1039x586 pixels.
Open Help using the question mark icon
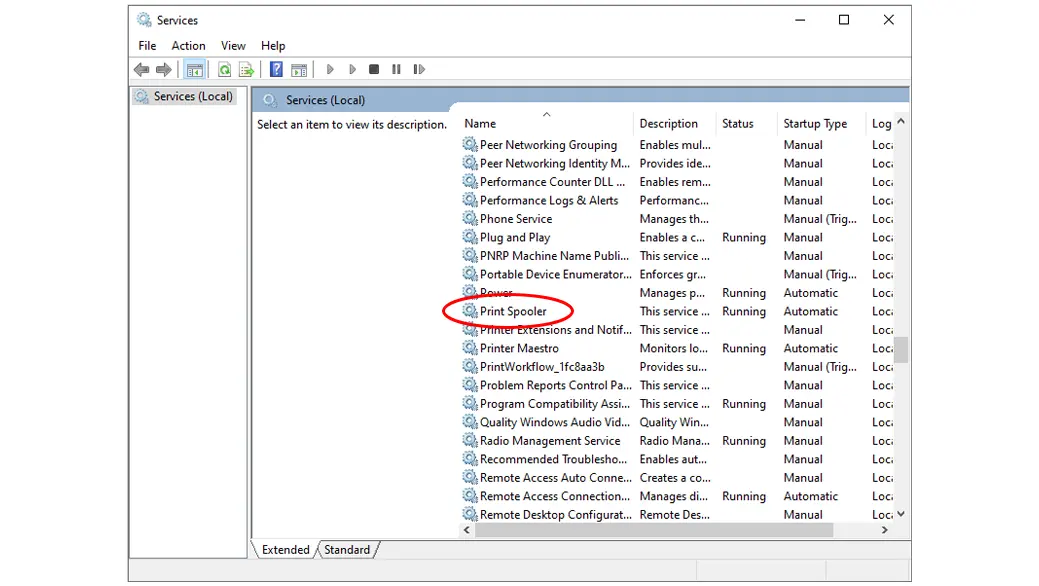[276, 70]
